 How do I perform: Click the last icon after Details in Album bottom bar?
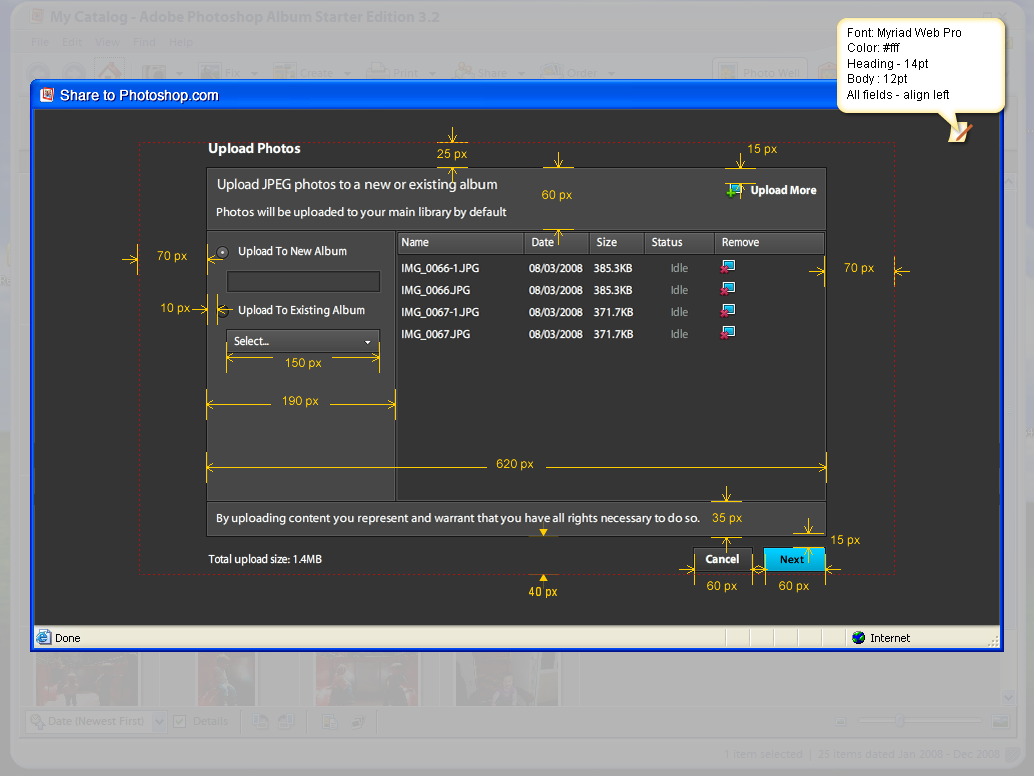click(x=358, y=722)
